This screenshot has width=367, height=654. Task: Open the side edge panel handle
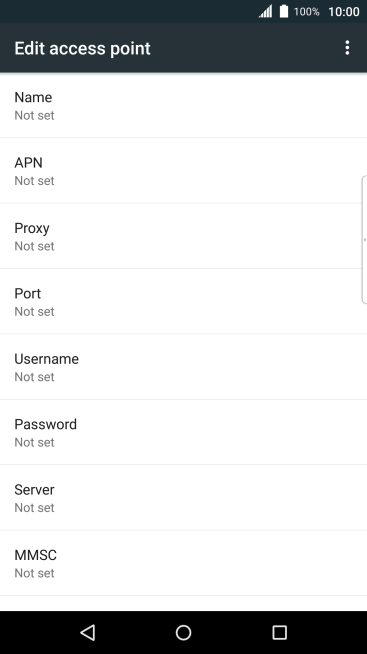click(x=364, y=239)
